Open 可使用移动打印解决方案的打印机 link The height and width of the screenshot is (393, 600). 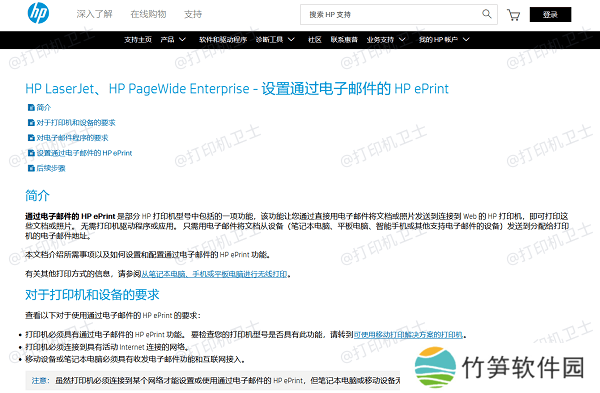(x=408, y=335)
